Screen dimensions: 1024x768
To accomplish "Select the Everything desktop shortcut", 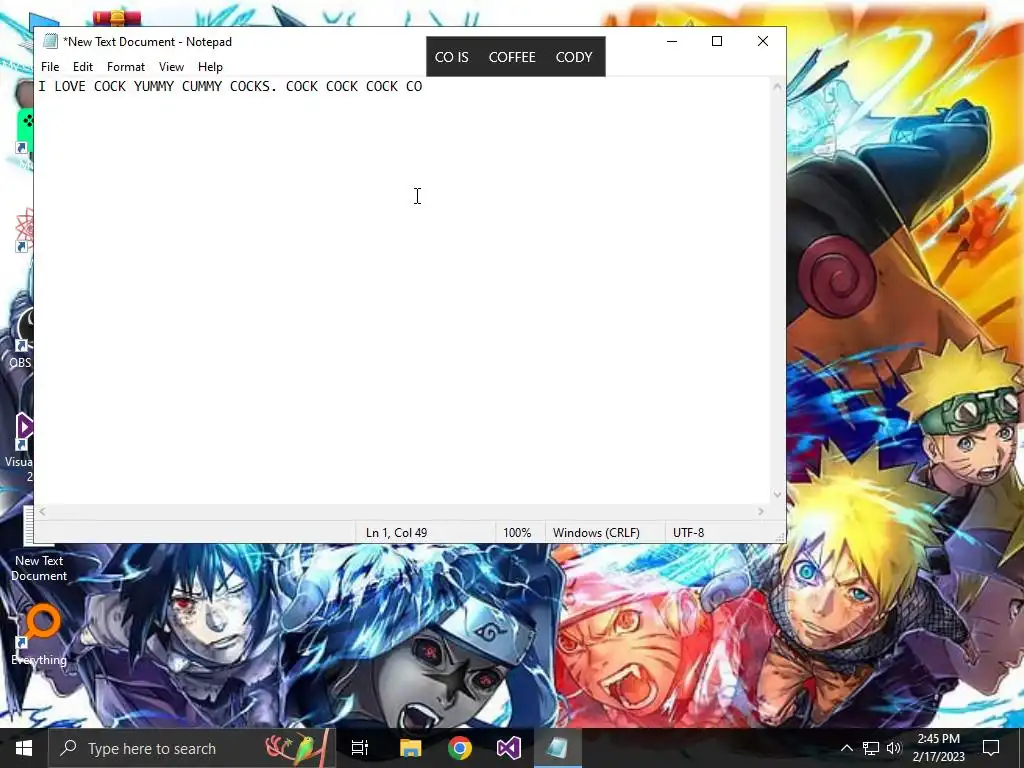I will pos(38,635).
